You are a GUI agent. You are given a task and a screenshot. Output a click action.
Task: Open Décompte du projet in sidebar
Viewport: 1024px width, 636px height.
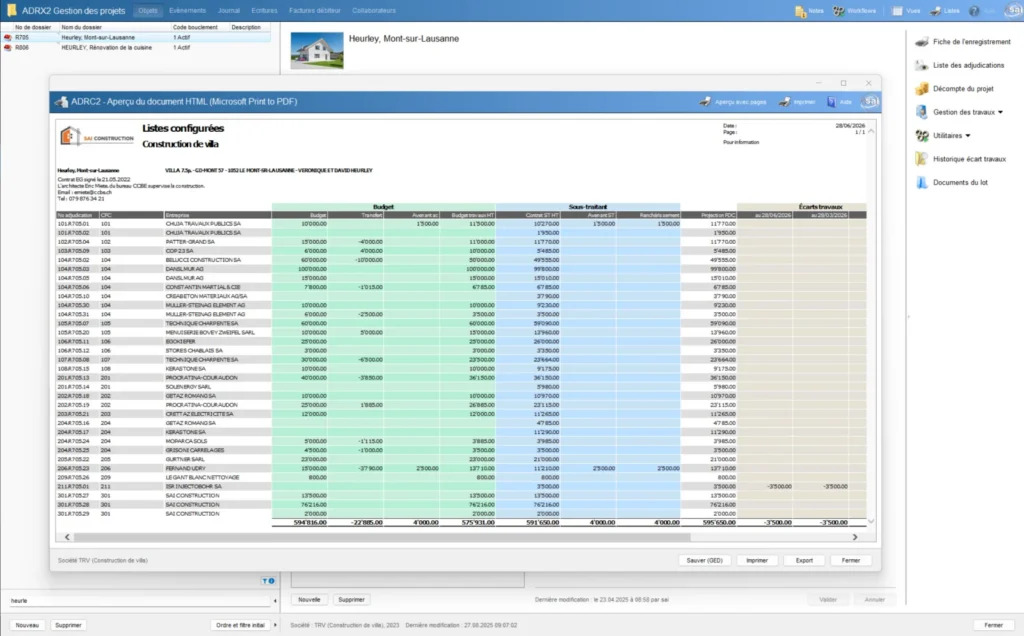point(955,89)
